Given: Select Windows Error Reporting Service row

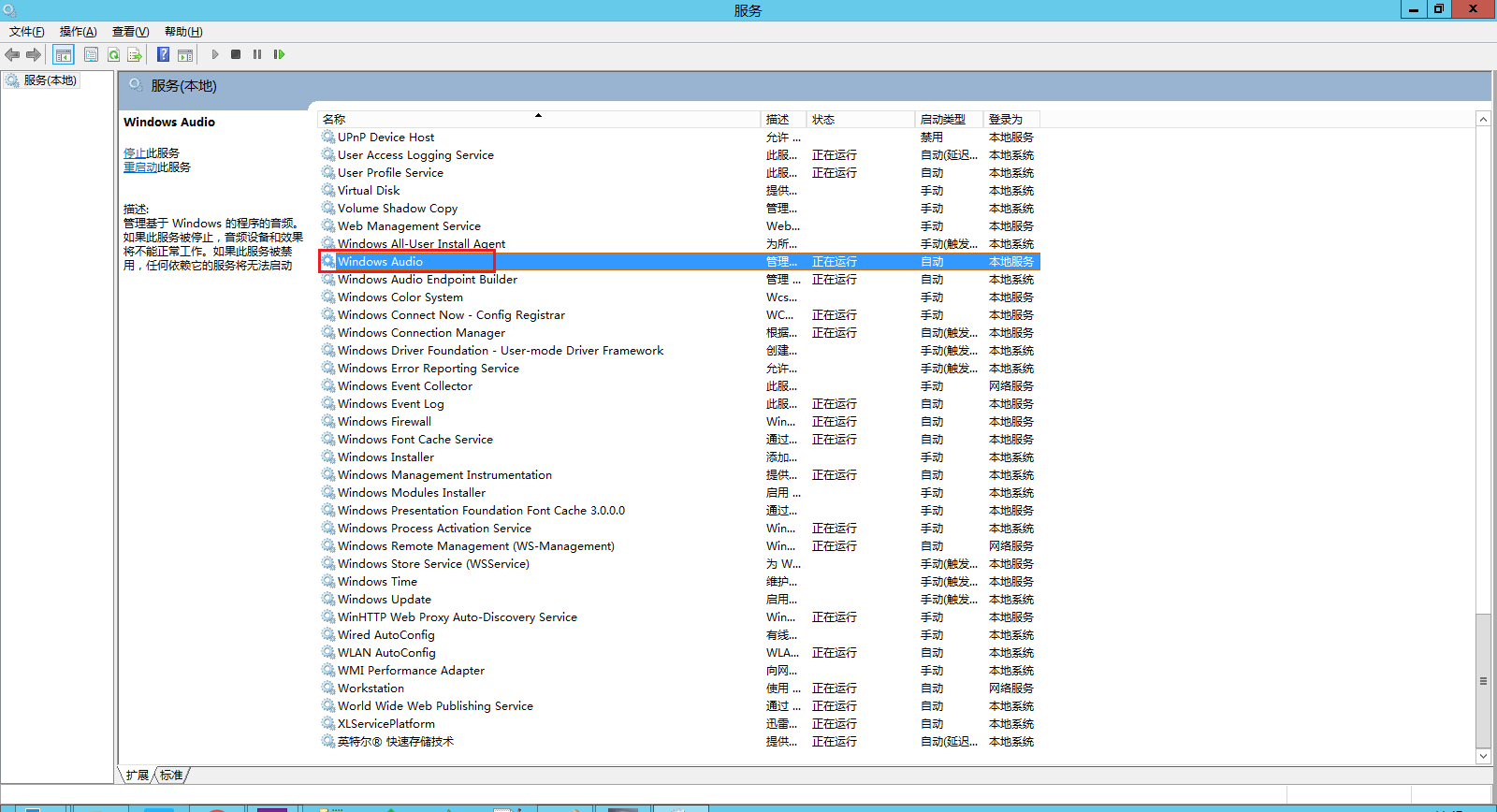Looking at the screenshot, I should (679, 369).
